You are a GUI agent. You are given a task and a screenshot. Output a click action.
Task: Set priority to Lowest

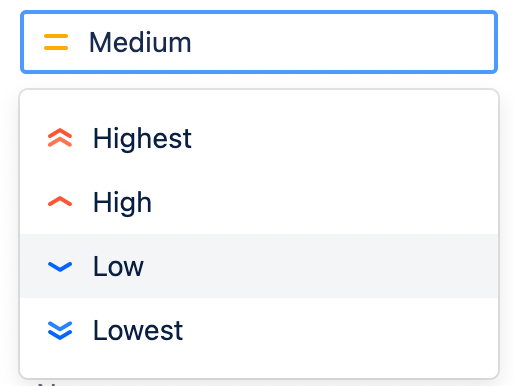click(259, 330)
